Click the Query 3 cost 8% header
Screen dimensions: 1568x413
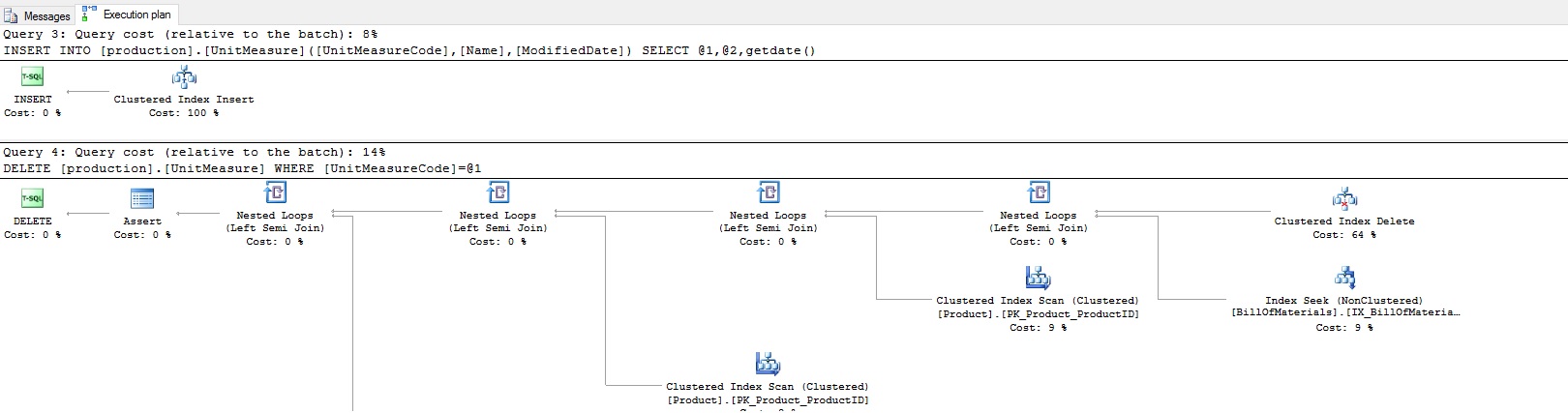coord(190,34)
